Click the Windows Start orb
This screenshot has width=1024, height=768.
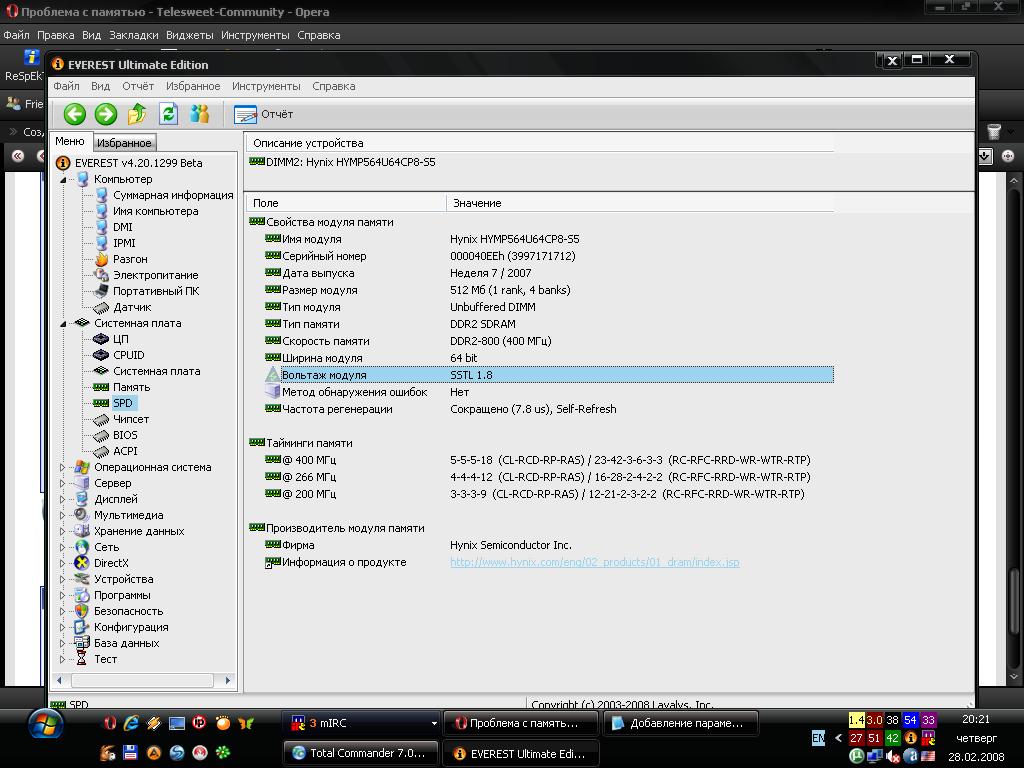(x=47, y=724)
